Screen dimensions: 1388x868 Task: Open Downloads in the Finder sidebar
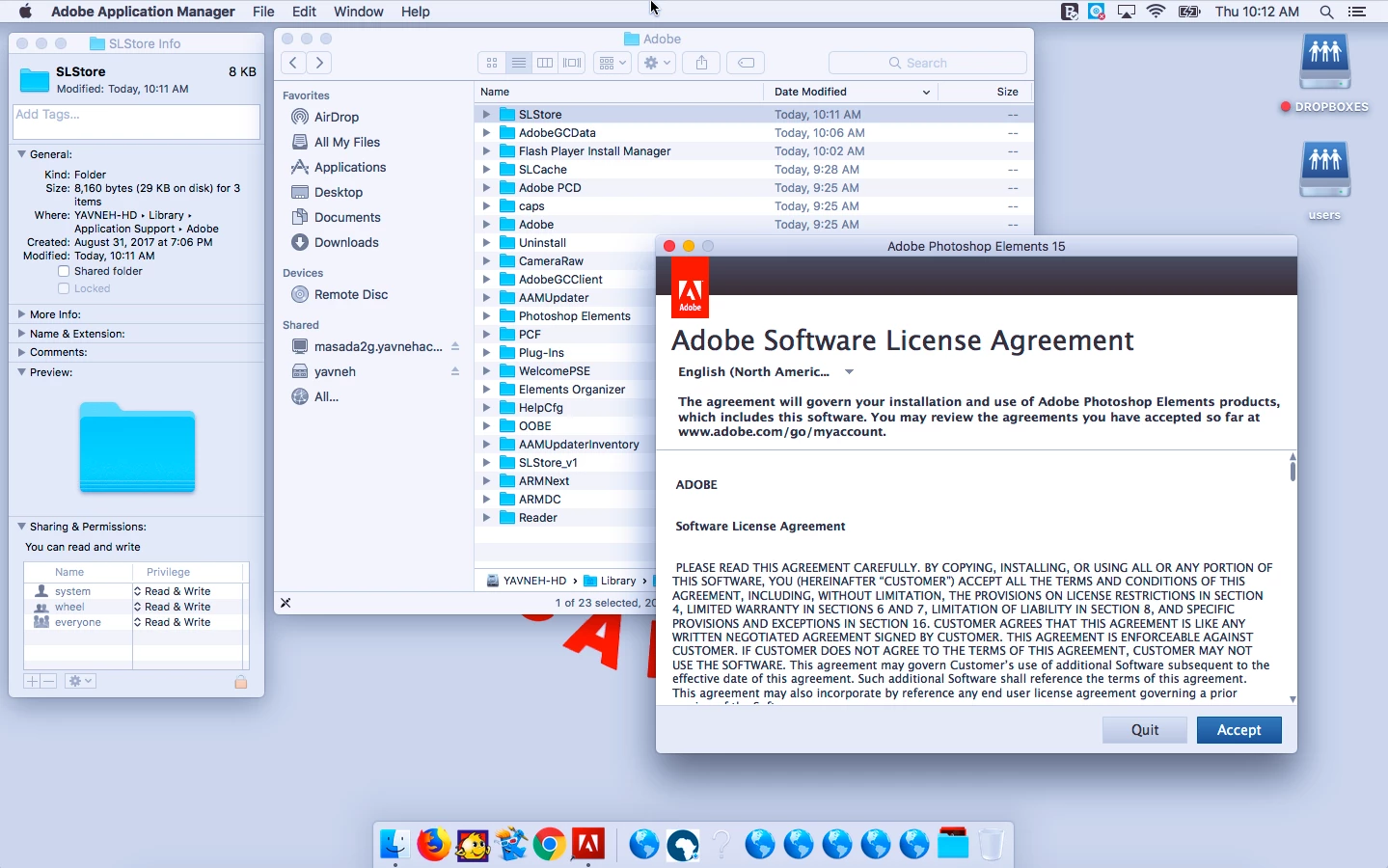click(x=345, y=242)
